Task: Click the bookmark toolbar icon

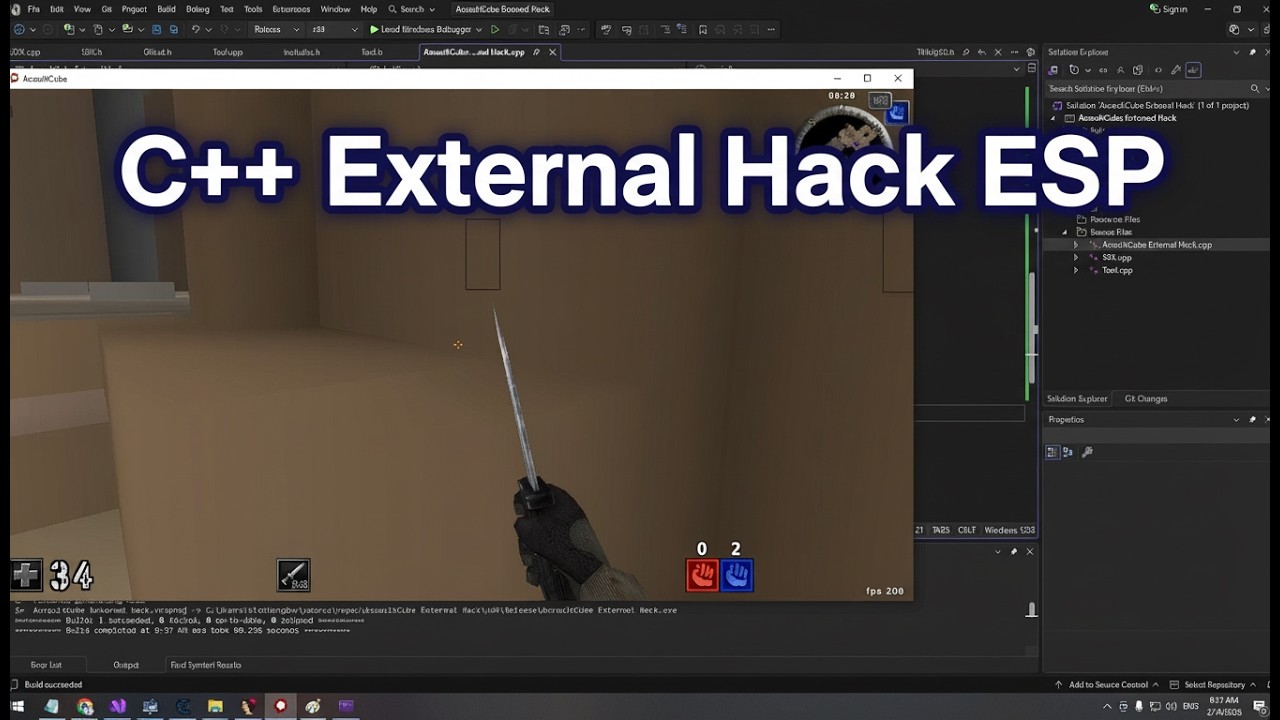Action: coord(703,29)
